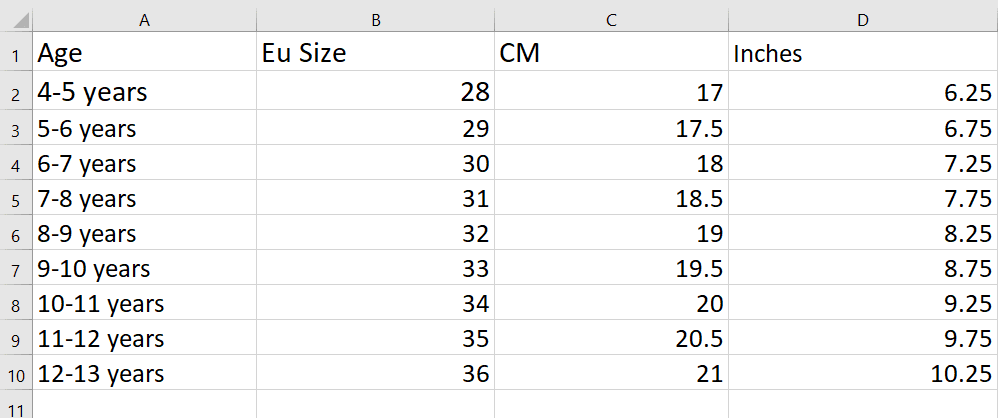
Task: Click the row 11 header
Action: click(16, 405)
